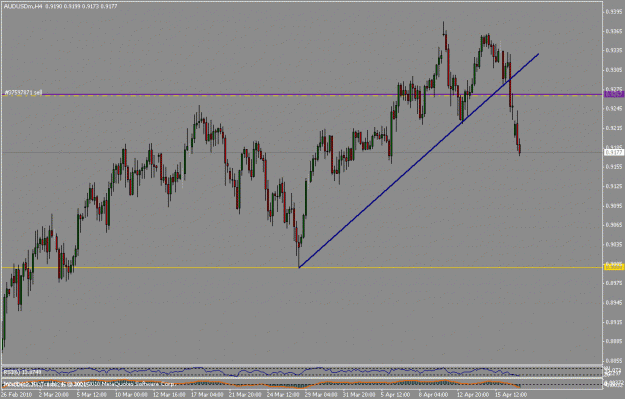
Task: Click the 0.9095 price axis value
Action: [614, 206]
